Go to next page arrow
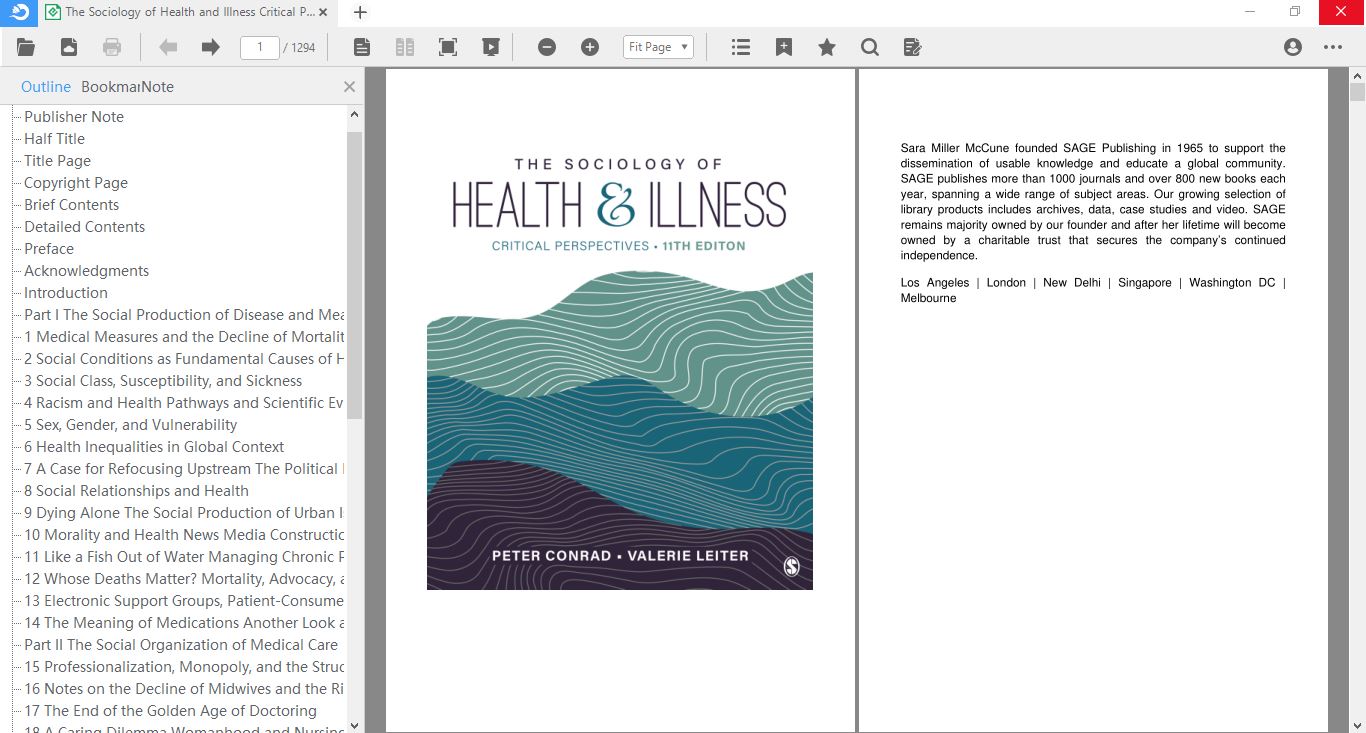The width and height of the screenshot is (1366, 733). click(210, 47)
